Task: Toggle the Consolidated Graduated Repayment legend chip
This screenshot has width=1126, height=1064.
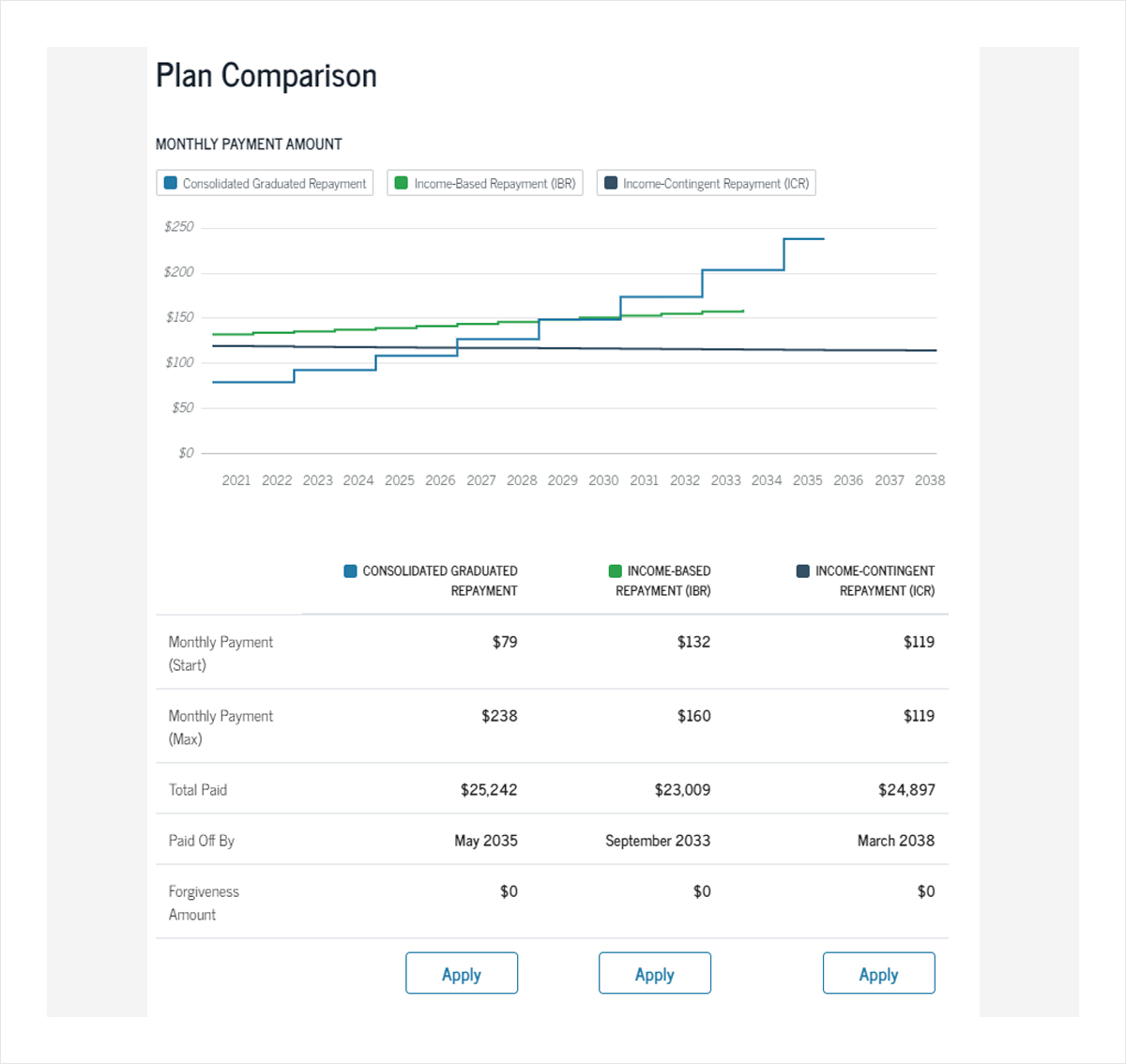Action: (x=265, y=183)
